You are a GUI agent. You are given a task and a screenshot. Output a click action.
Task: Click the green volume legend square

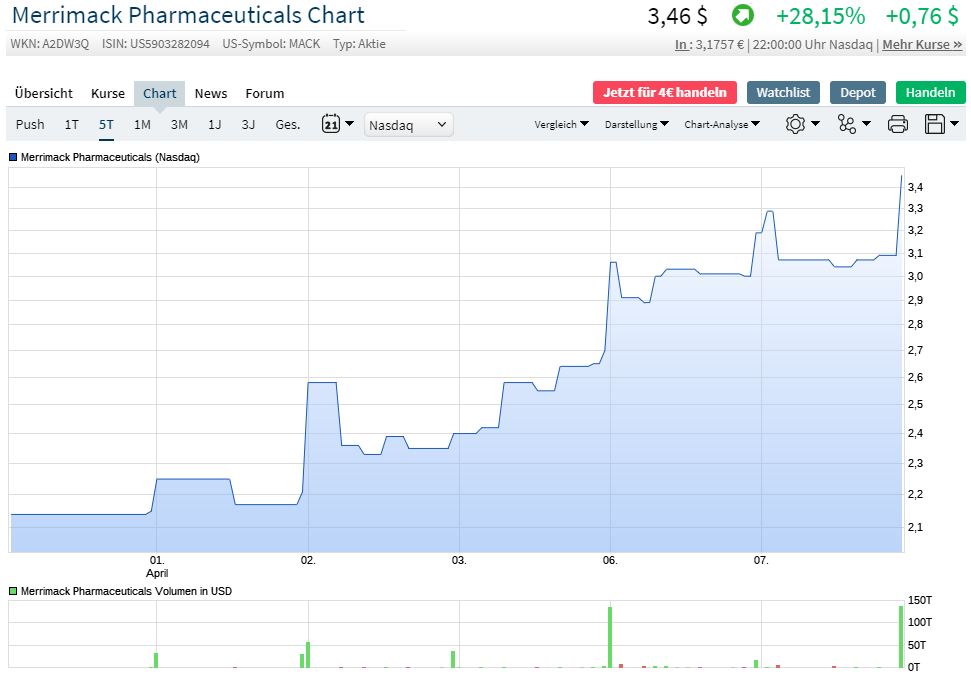click(11, 592)
